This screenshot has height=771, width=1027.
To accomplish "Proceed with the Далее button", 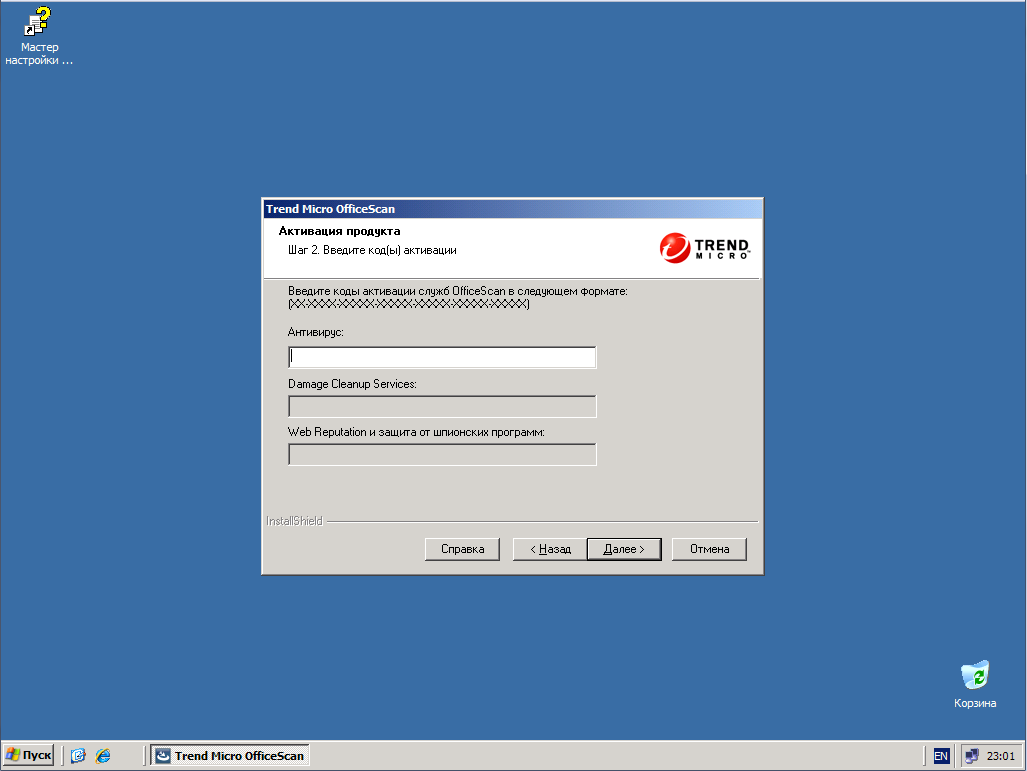I will click(624, 549).
